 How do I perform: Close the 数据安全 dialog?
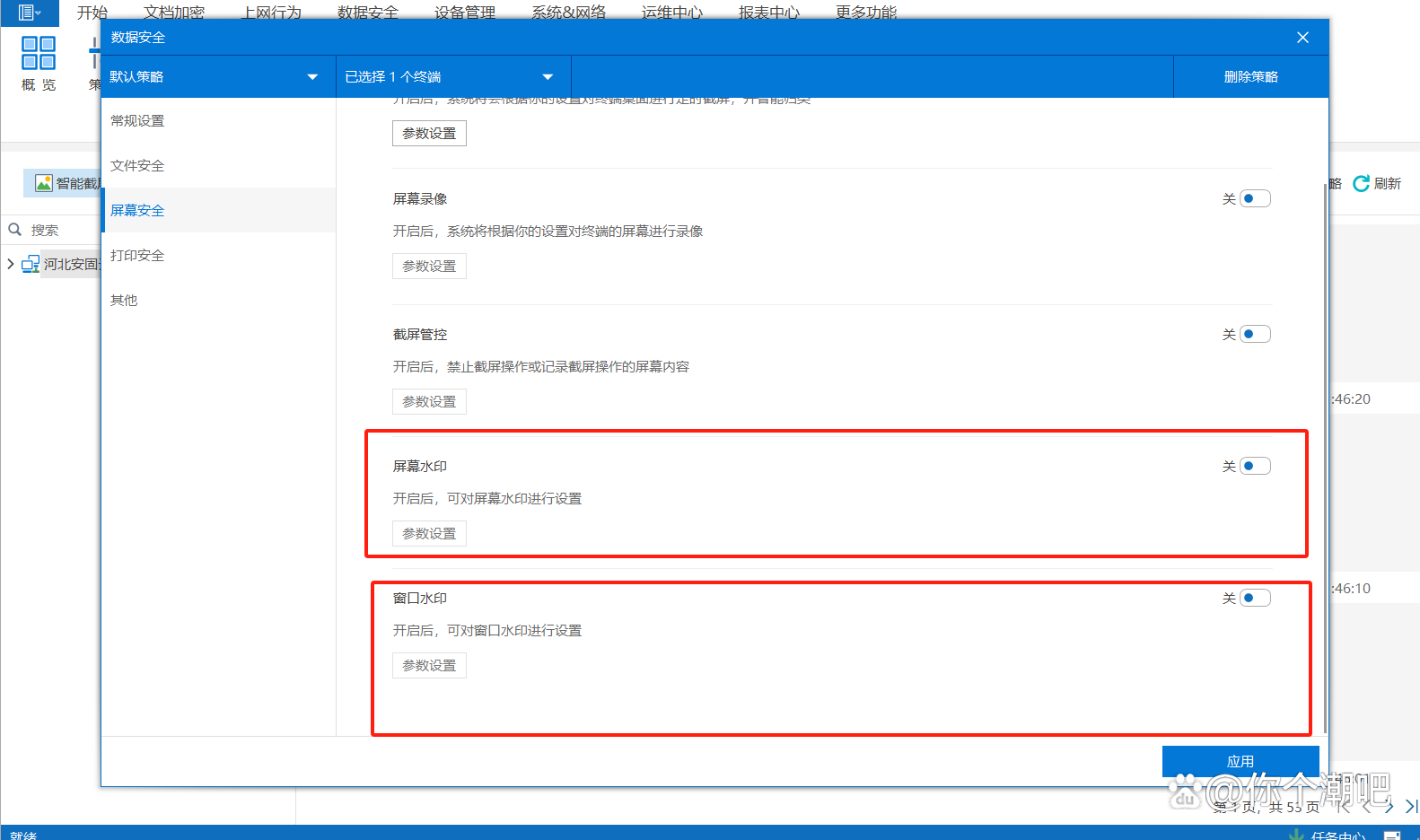click(1302, 38)
